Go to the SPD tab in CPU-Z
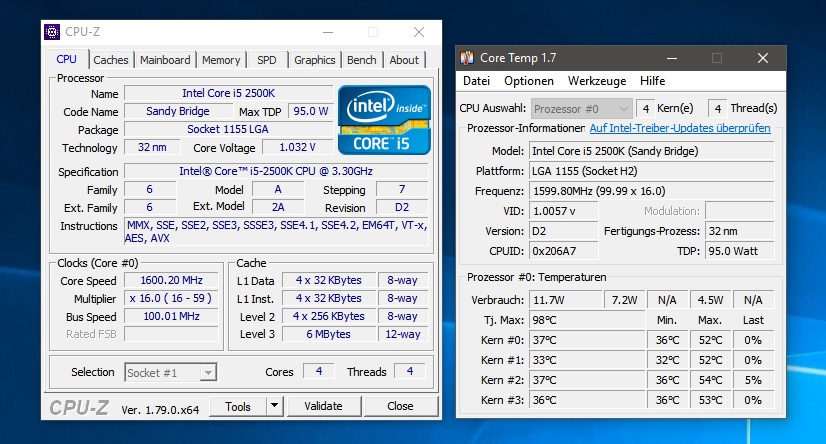 [x=267, y=60]
